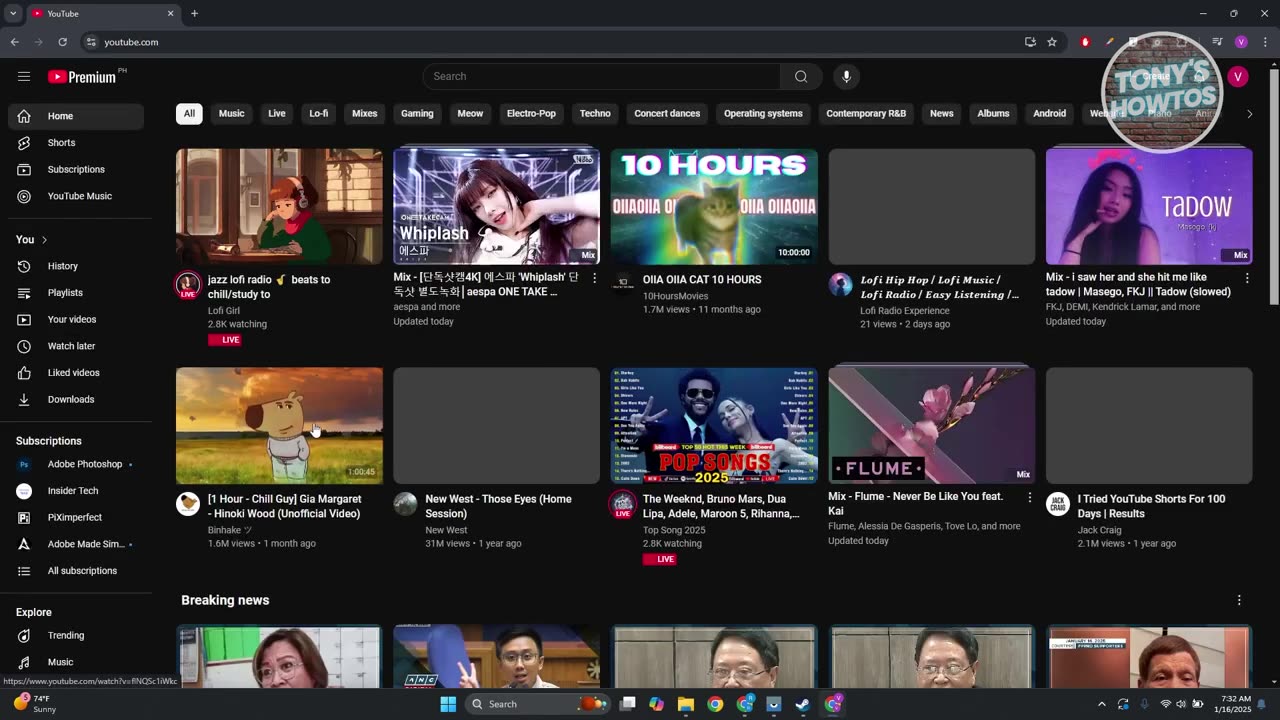The image size is (1280, 720).
Task: Open Steam from the taskbar
Action: pyautogui.click(x=803, y=704)
